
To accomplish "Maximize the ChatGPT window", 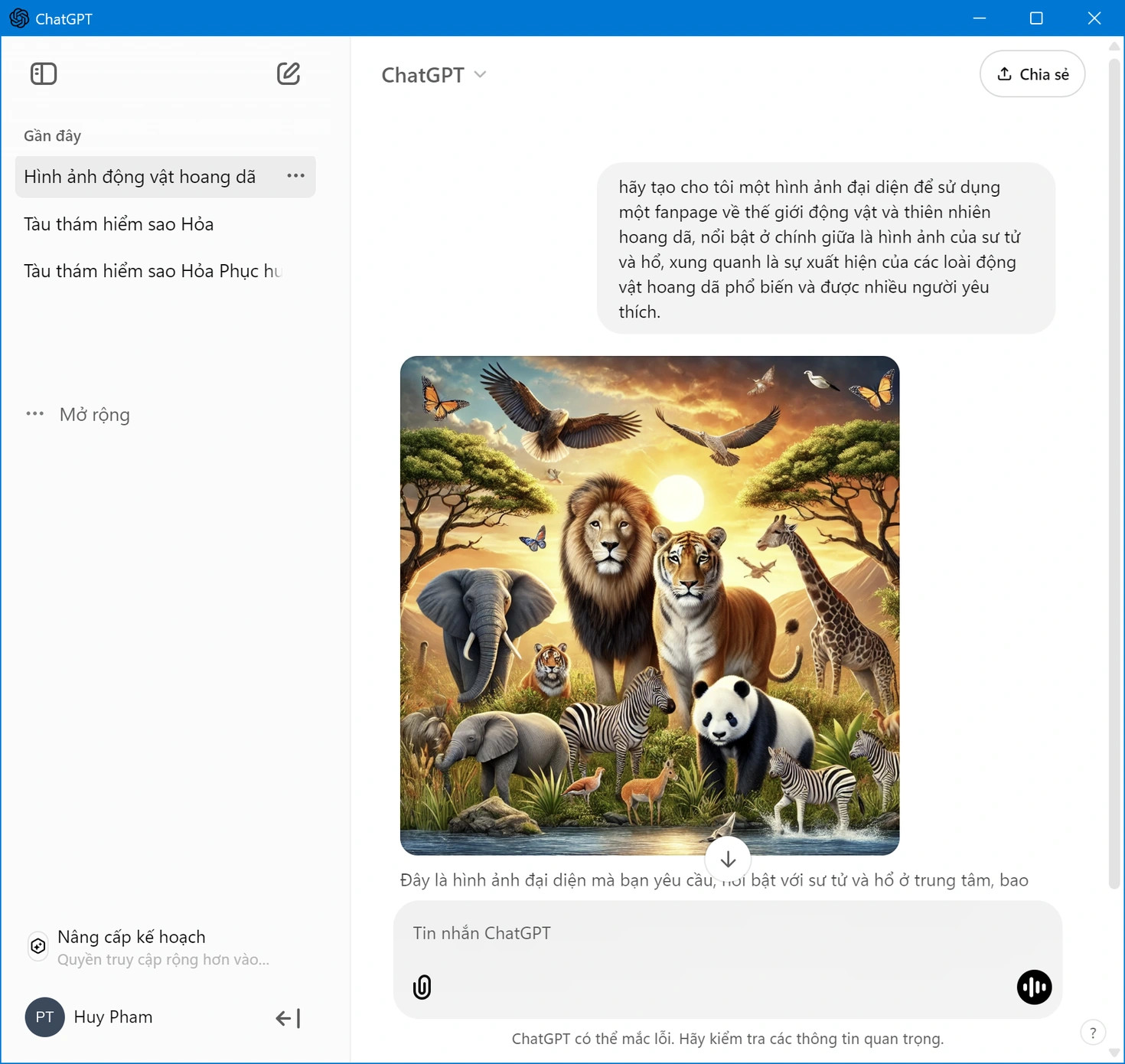I will point(1036,18).
